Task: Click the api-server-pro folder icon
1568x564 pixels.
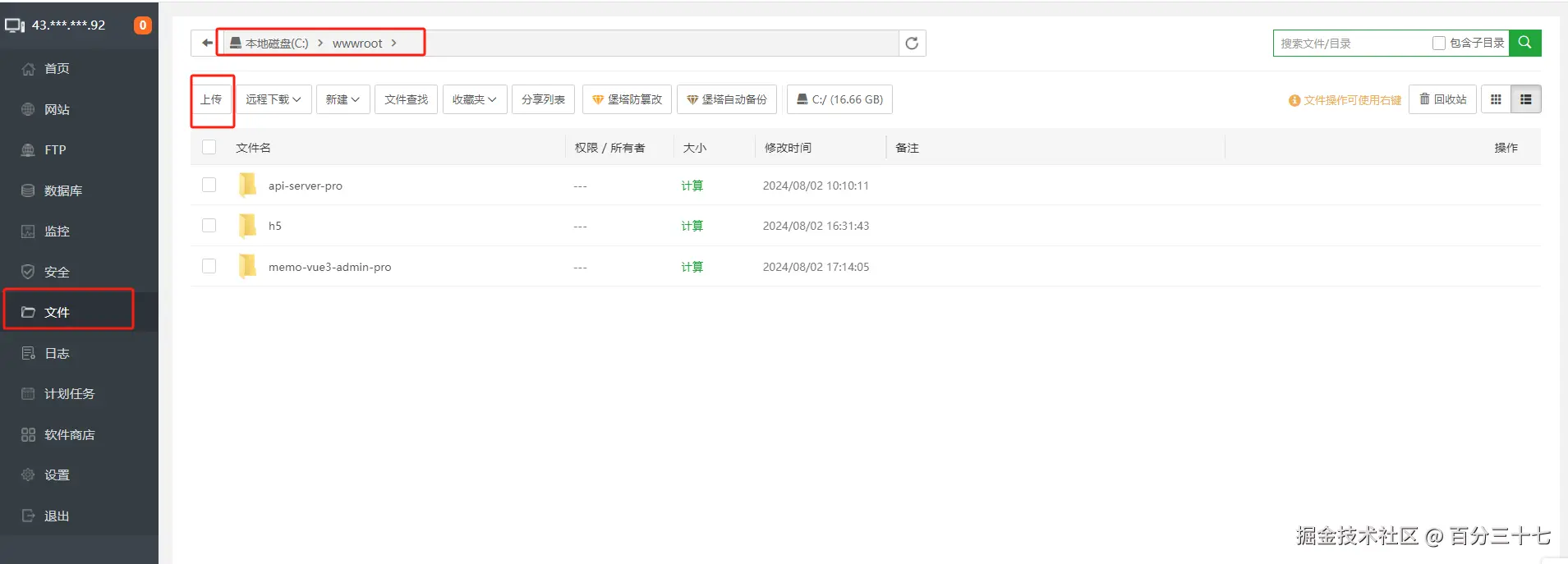Action: point(247,186)
